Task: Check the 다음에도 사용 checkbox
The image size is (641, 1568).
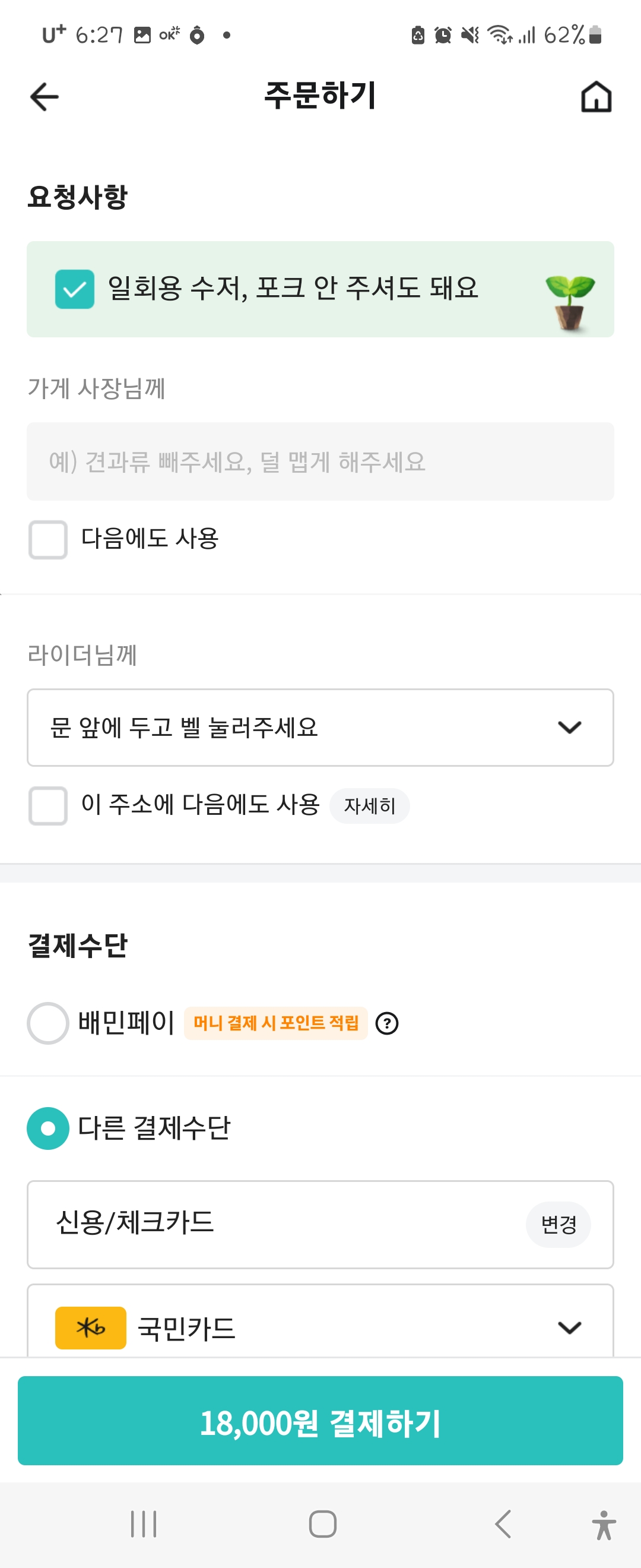Action: click(x=48, y=539)
